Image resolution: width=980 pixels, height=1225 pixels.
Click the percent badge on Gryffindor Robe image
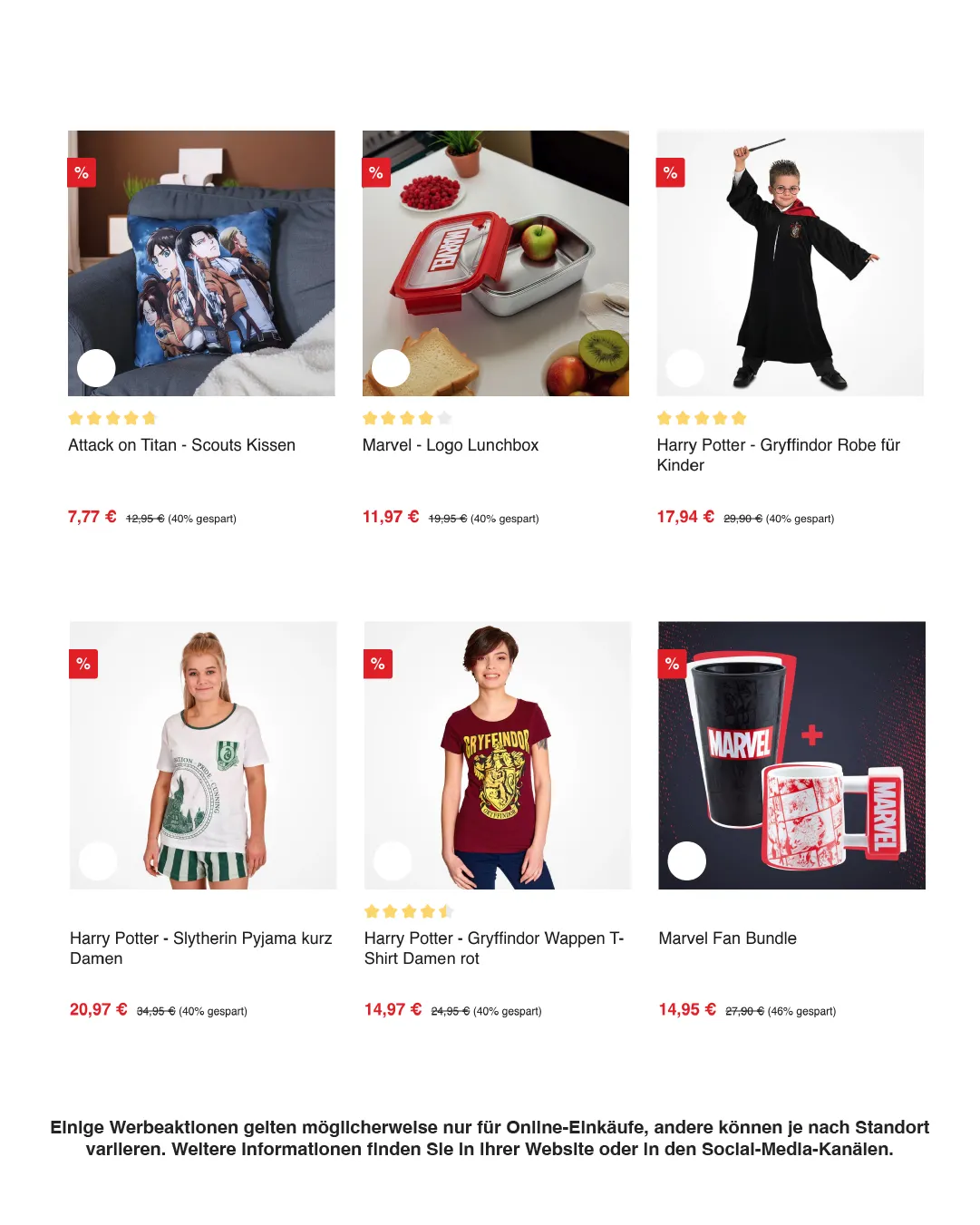[x=671, y=172]
